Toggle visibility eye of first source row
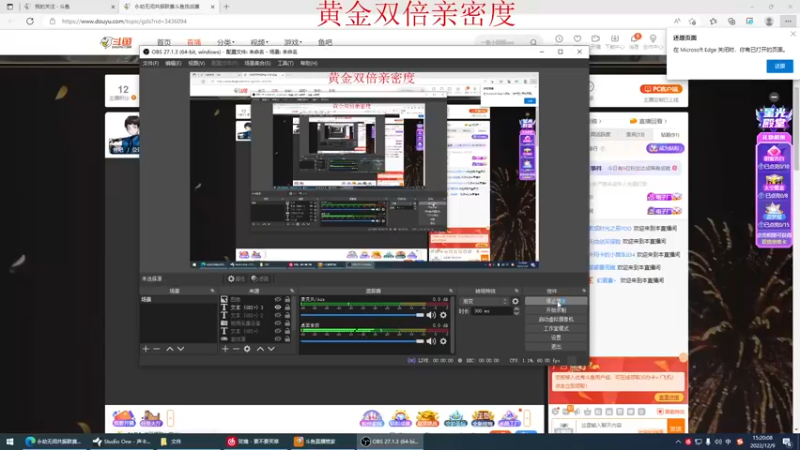This screenshot has width=800, height=450. [x=278, y=299]
